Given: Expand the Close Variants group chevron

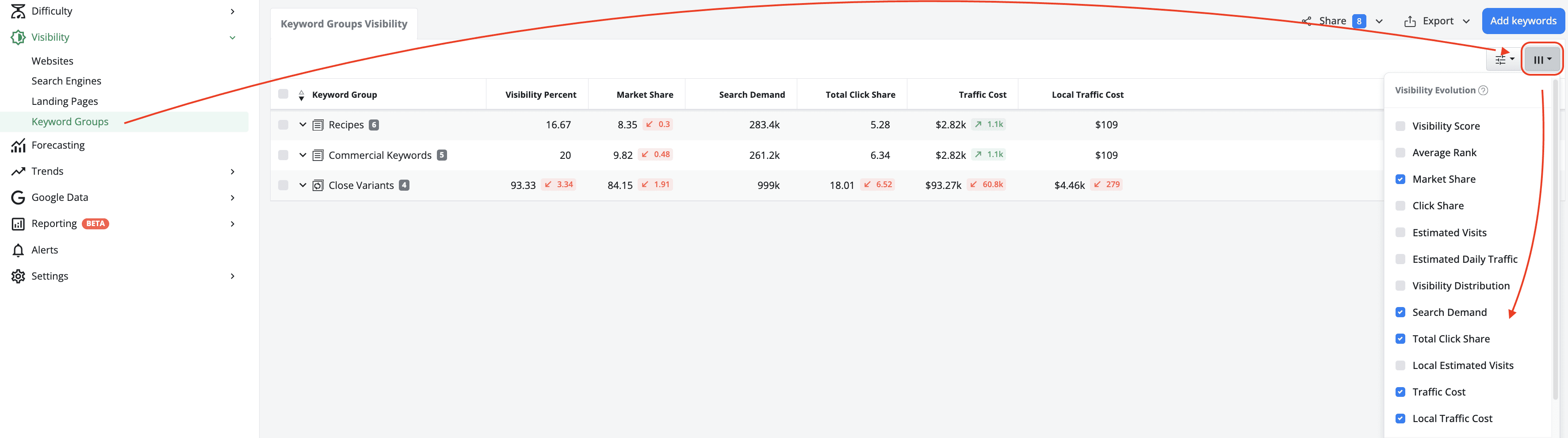Looking at the screenshot, I should tap(302, 185).
